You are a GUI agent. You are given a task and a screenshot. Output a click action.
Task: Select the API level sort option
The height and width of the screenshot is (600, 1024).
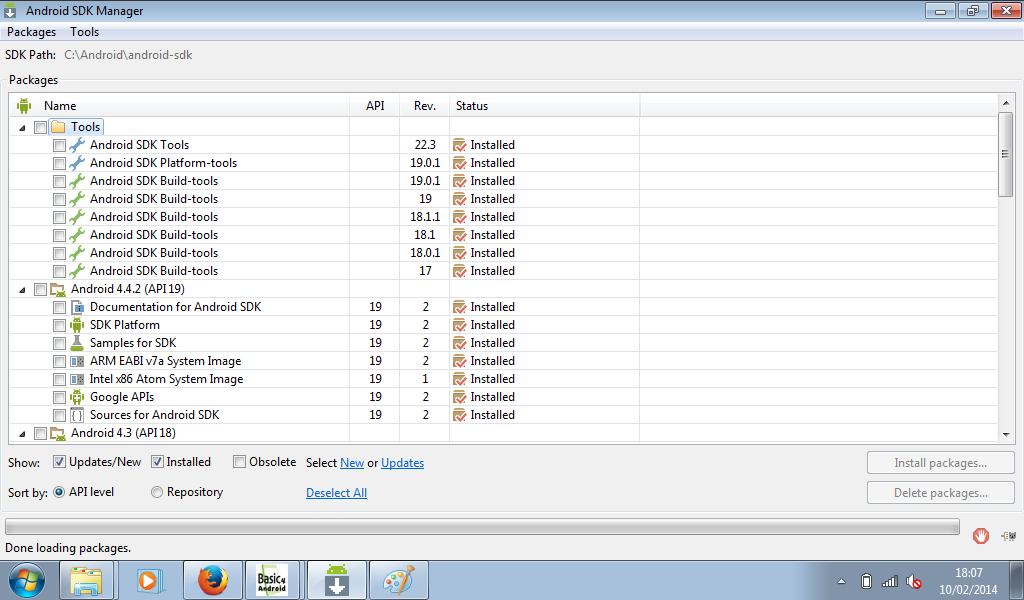pyautogui.click(x=59, y=492)
